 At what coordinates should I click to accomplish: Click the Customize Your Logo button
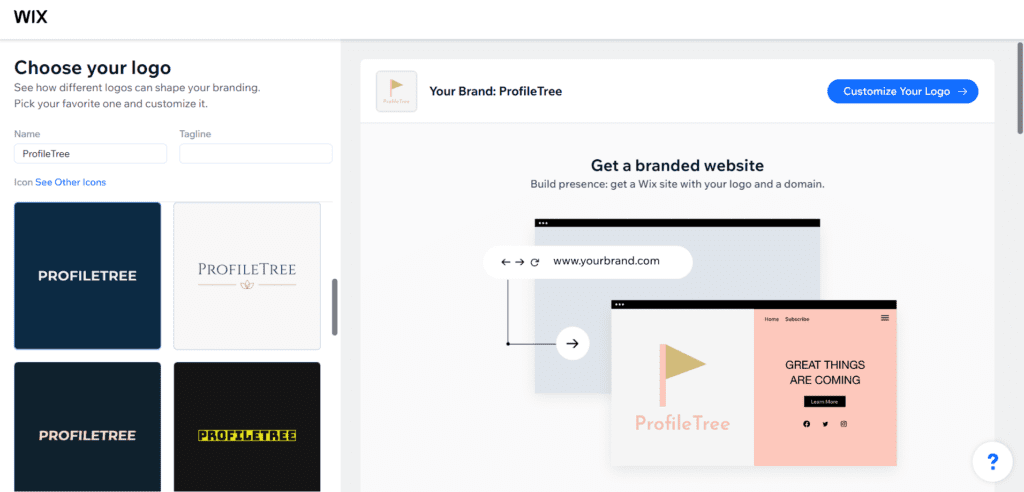[x=903, y=91]
